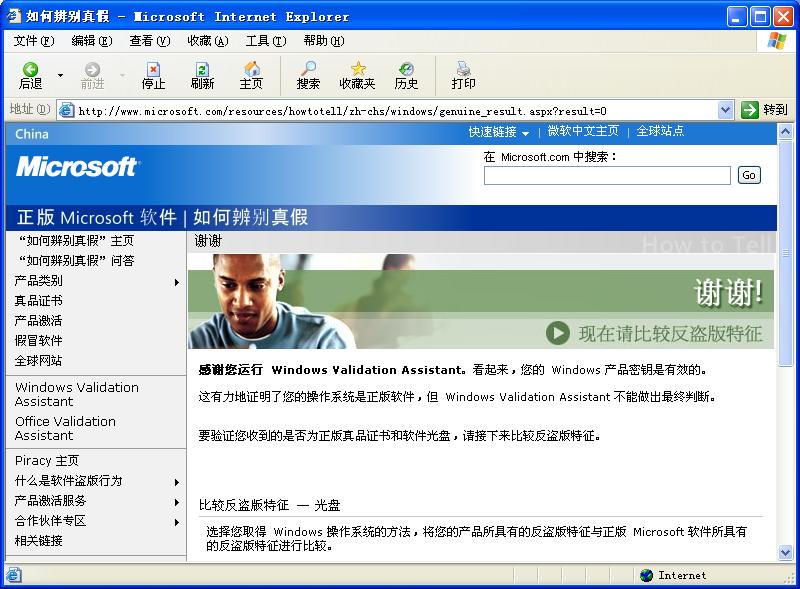Open Favorites (收藏夹) star icon
The image size is (800, 589).
(x=358, y=69)
